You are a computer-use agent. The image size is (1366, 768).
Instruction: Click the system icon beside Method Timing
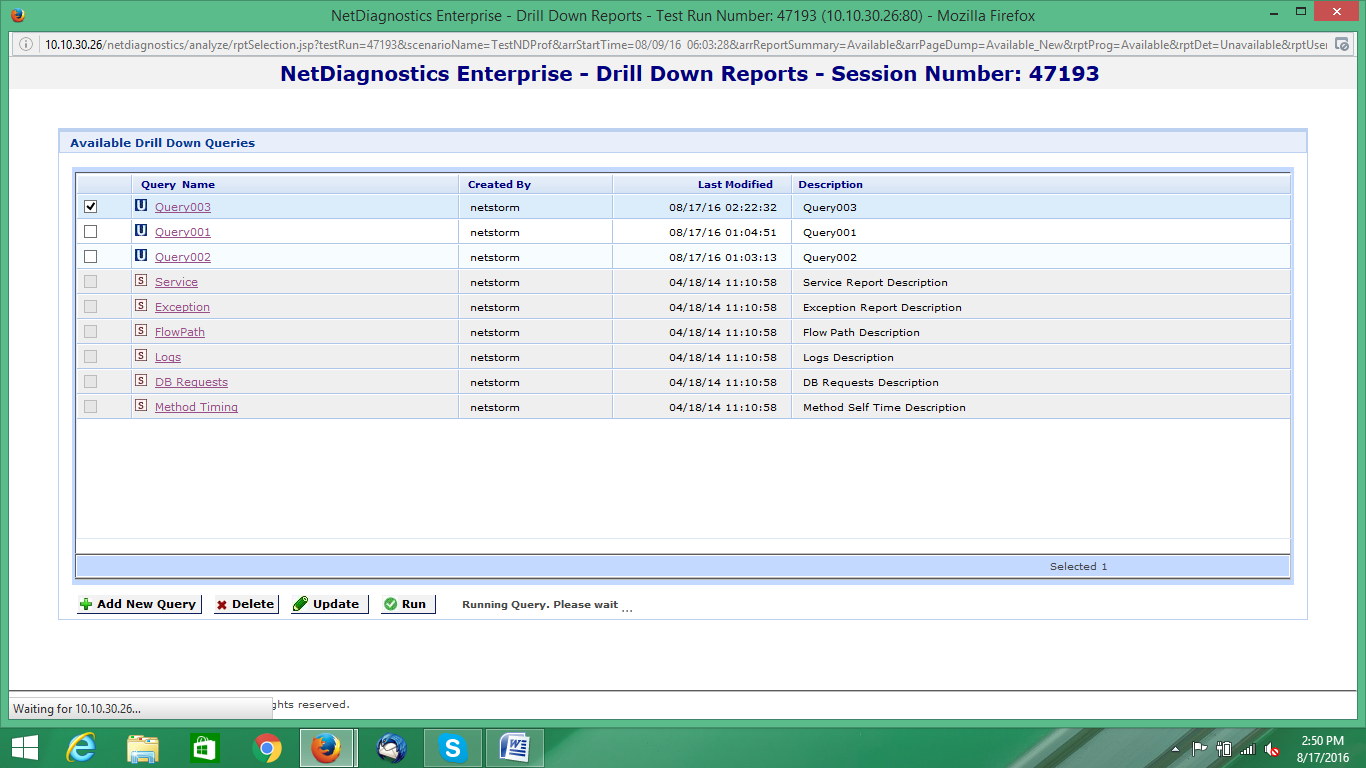click(141, 406)
